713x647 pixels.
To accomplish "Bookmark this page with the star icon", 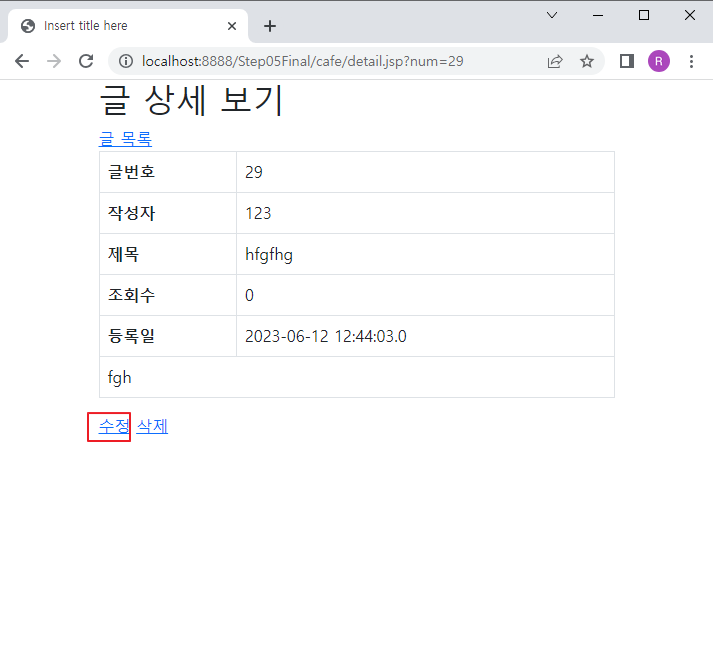I will tap(587, 61).
